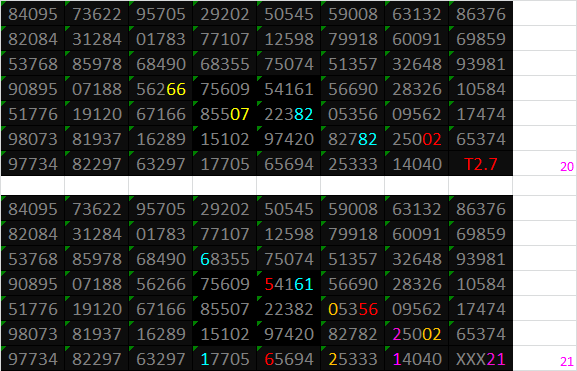Select cell 85507 with yellow 07
577x371 pixels.
(x=224, y=114)
